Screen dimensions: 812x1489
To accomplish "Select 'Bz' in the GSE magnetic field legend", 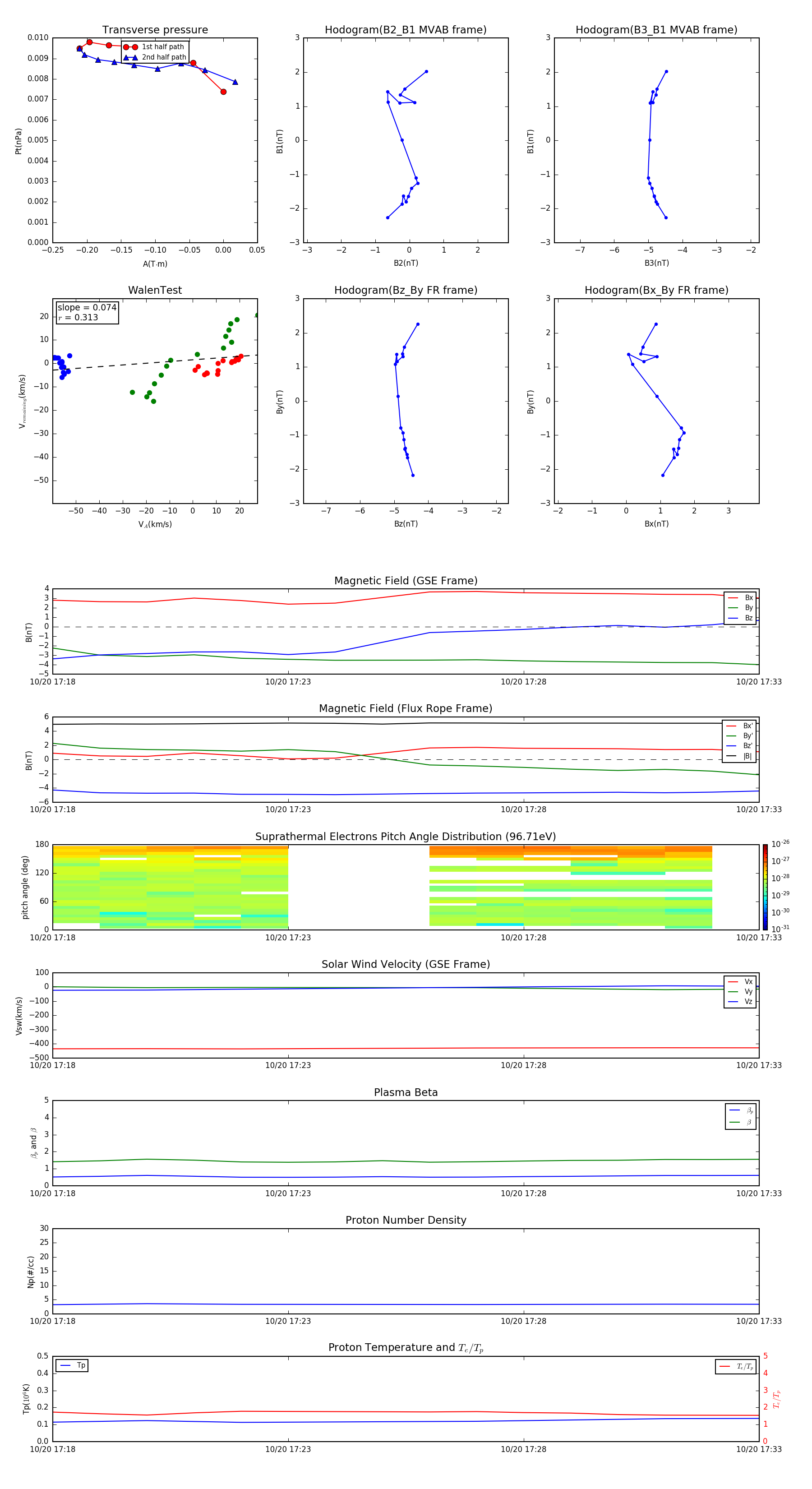I will (x=740, y=618).
